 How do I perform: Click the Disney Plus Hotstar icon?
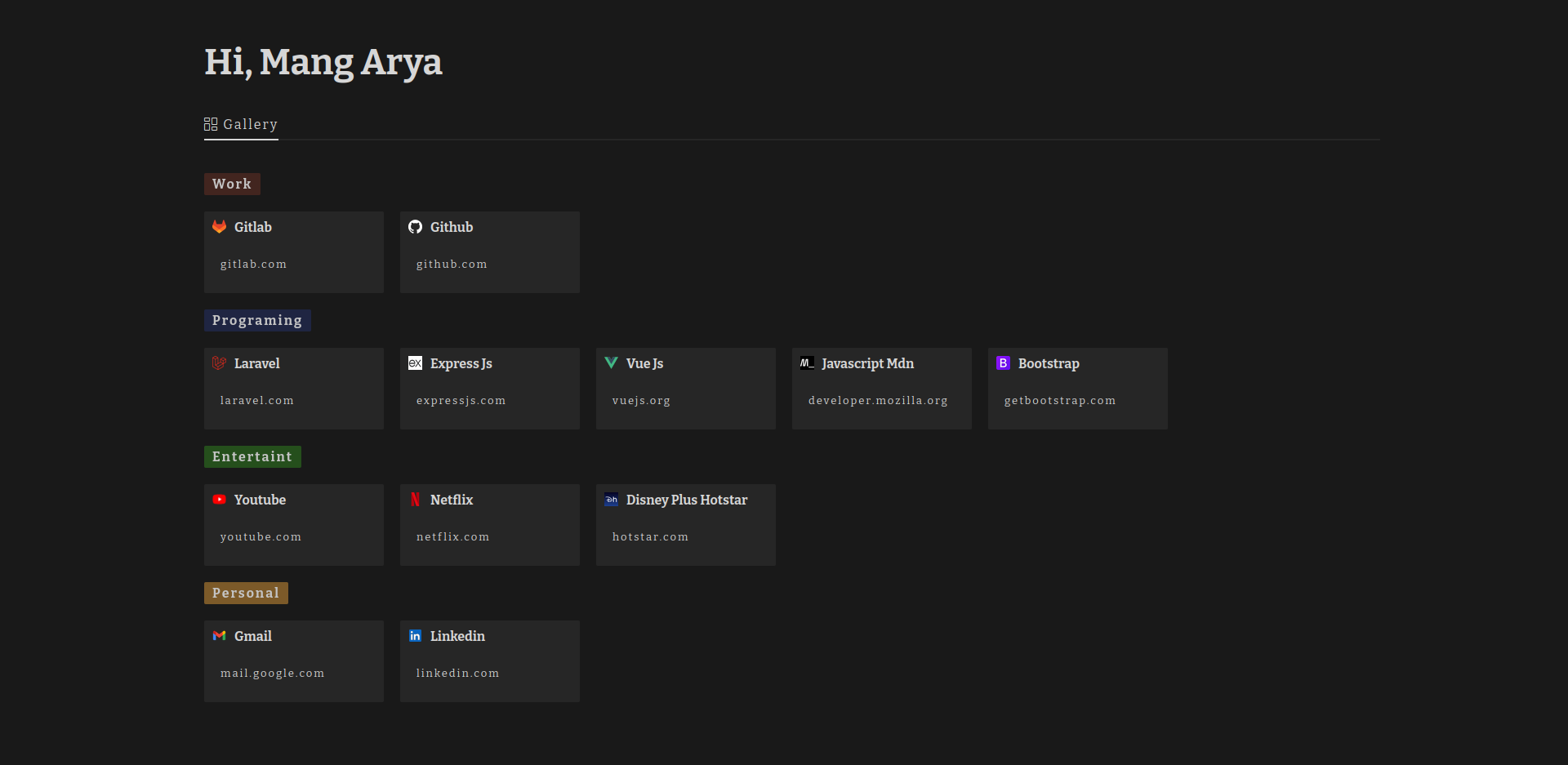coord(611,500)
